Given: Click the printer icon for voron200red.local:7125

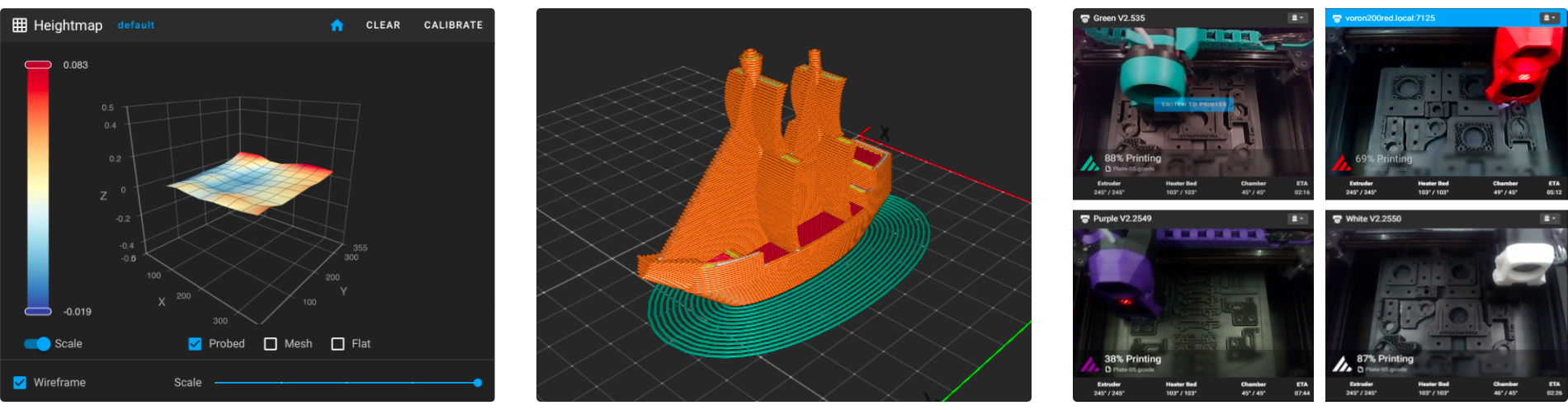Looking at the screenshot, I should [1337, 18].
